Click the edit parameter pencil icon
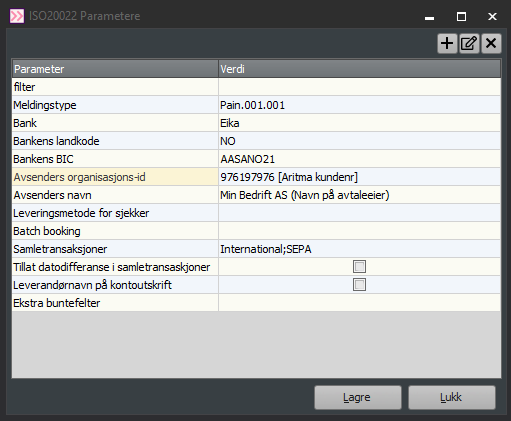 point(469,43)
